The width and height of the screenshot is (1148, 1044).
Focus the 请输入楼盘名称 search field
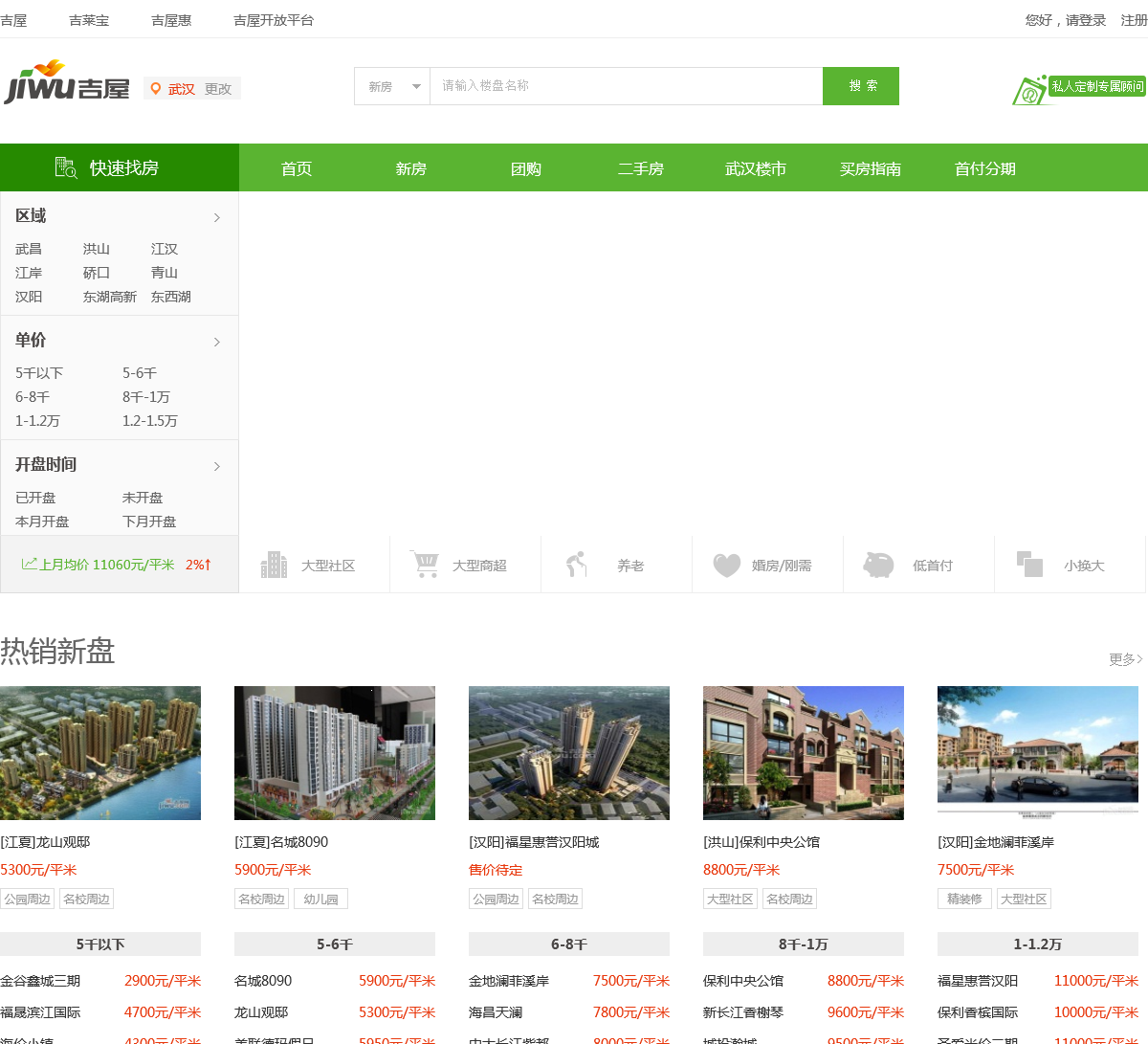pos(627,86)
